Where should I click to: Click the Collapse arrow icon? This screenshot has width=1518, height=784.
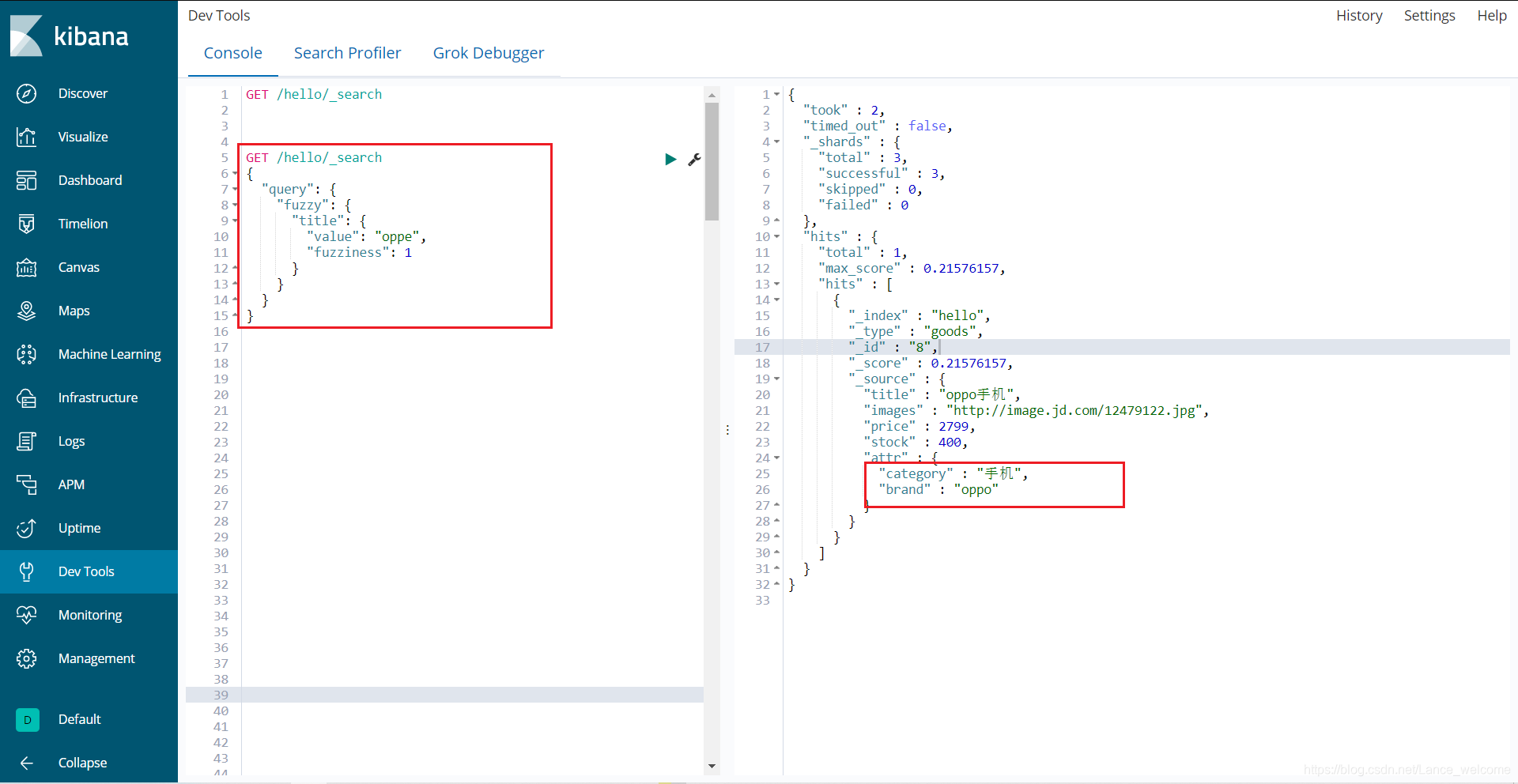click(26, 763)
